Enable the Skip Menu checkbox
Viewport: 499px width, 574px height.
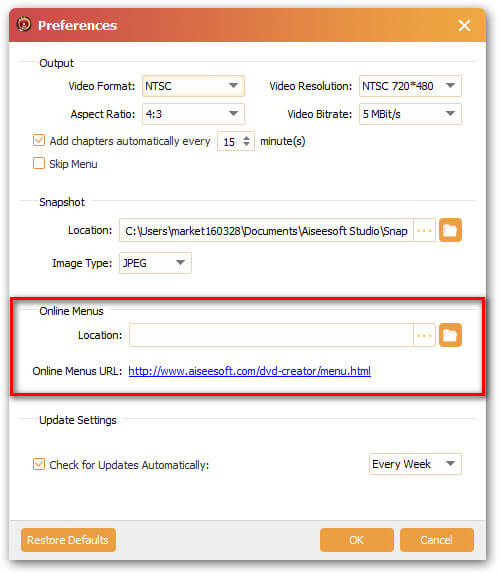pyautogui.click(x=39, y=163)
